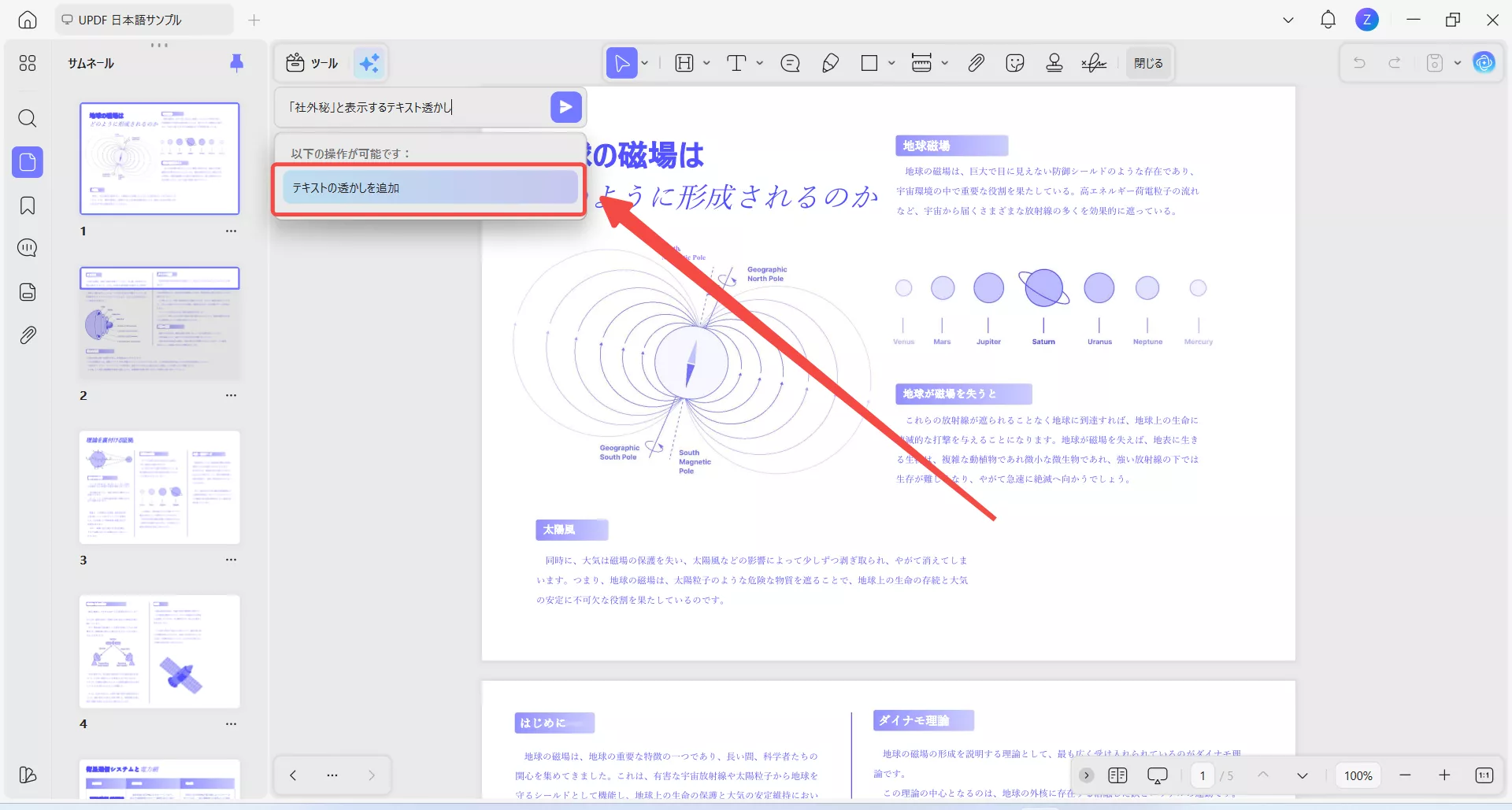Select the Stamp tool
1512x810 pixels.
coord(1054,63)
